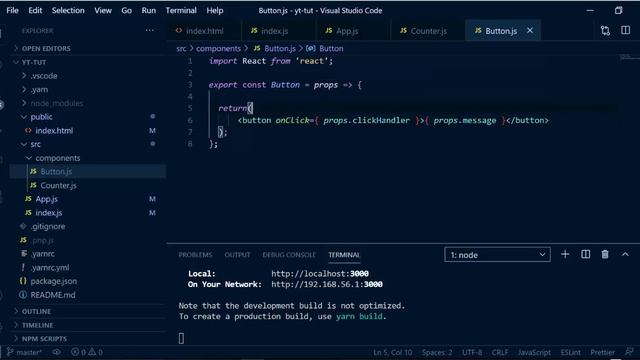Expand the OUTLINE section
This screenshot has height=360, width=640.
pos(88,311)
